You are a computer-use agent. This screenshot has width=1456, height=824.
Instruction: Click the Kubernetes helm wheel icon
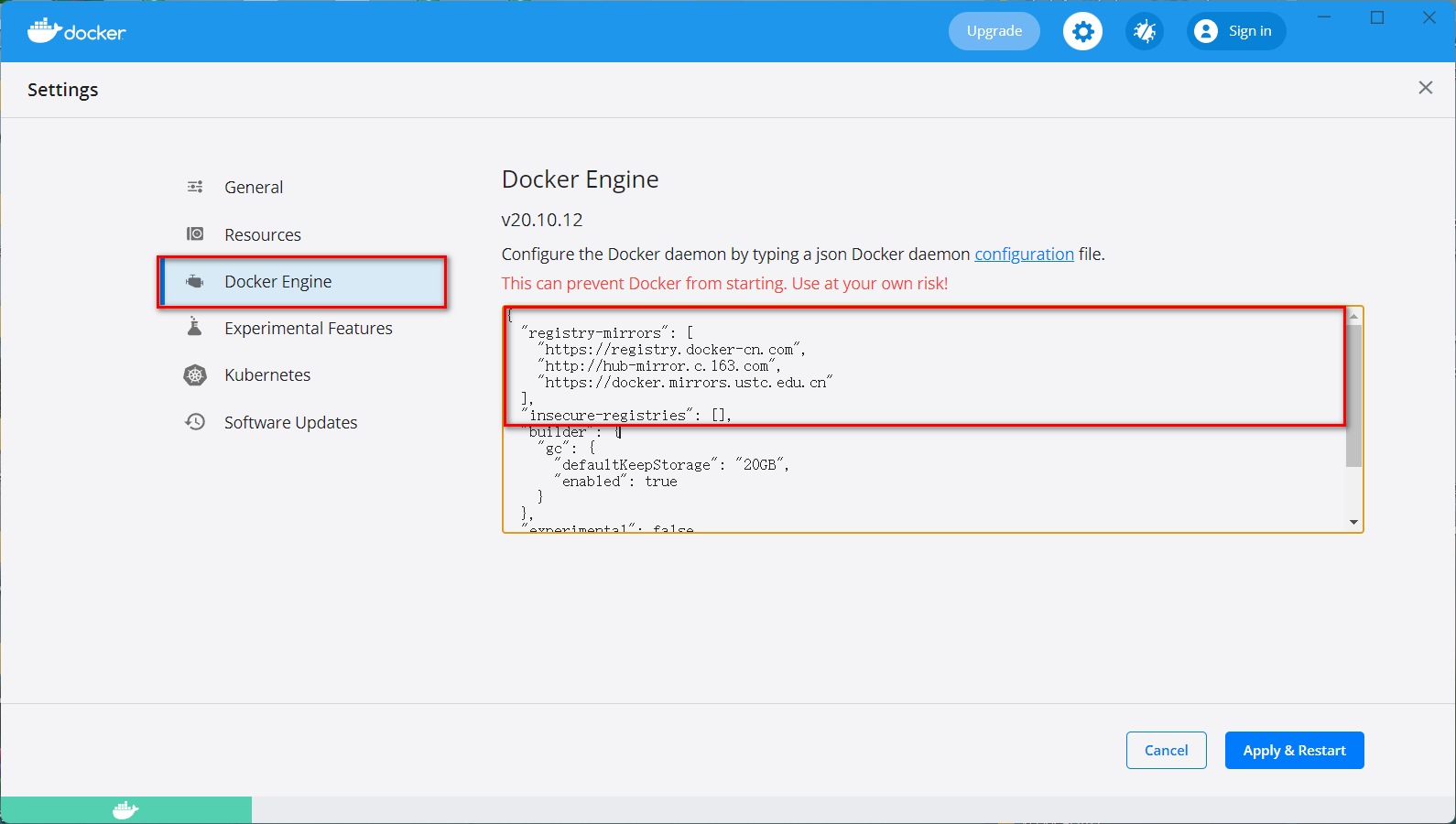pyautogui.click(x=195, y=374)
